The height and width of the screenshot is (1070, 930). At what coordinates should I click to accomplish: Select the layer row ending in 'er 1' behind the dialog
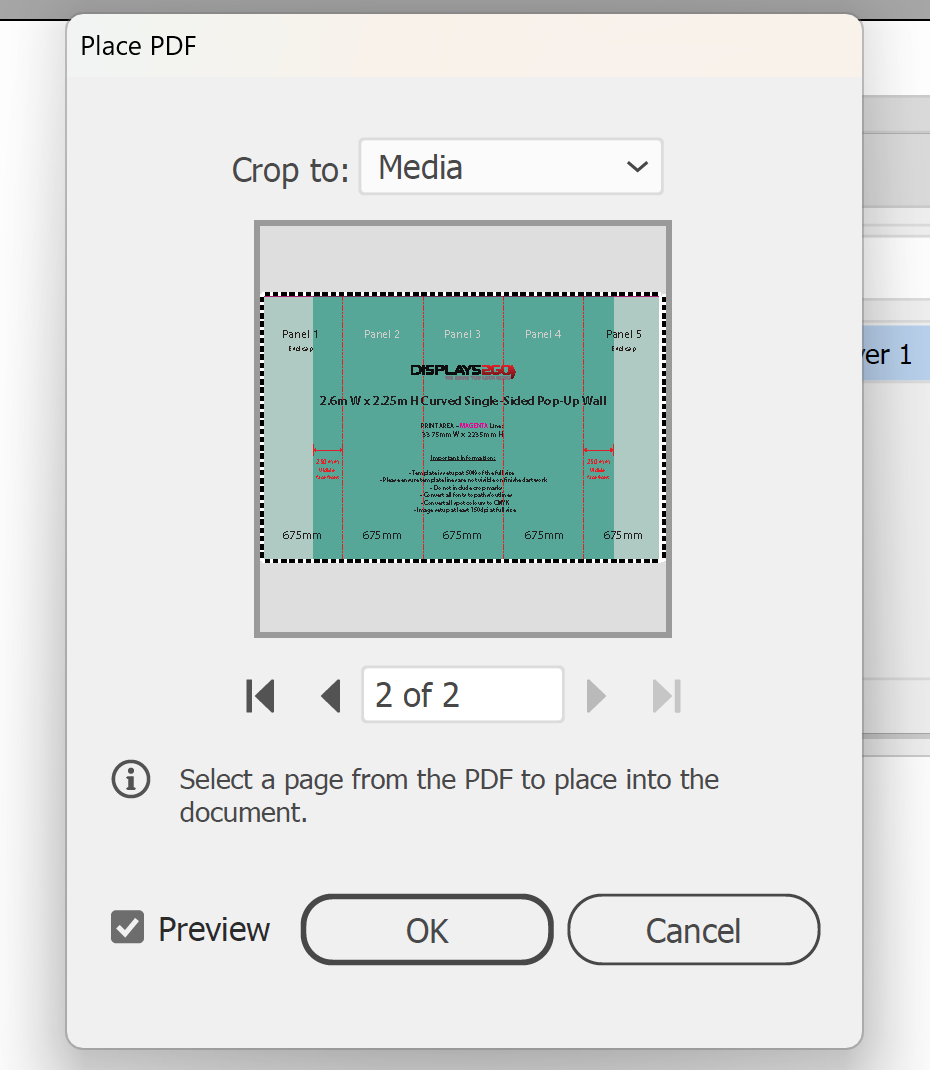click(897, 353)
